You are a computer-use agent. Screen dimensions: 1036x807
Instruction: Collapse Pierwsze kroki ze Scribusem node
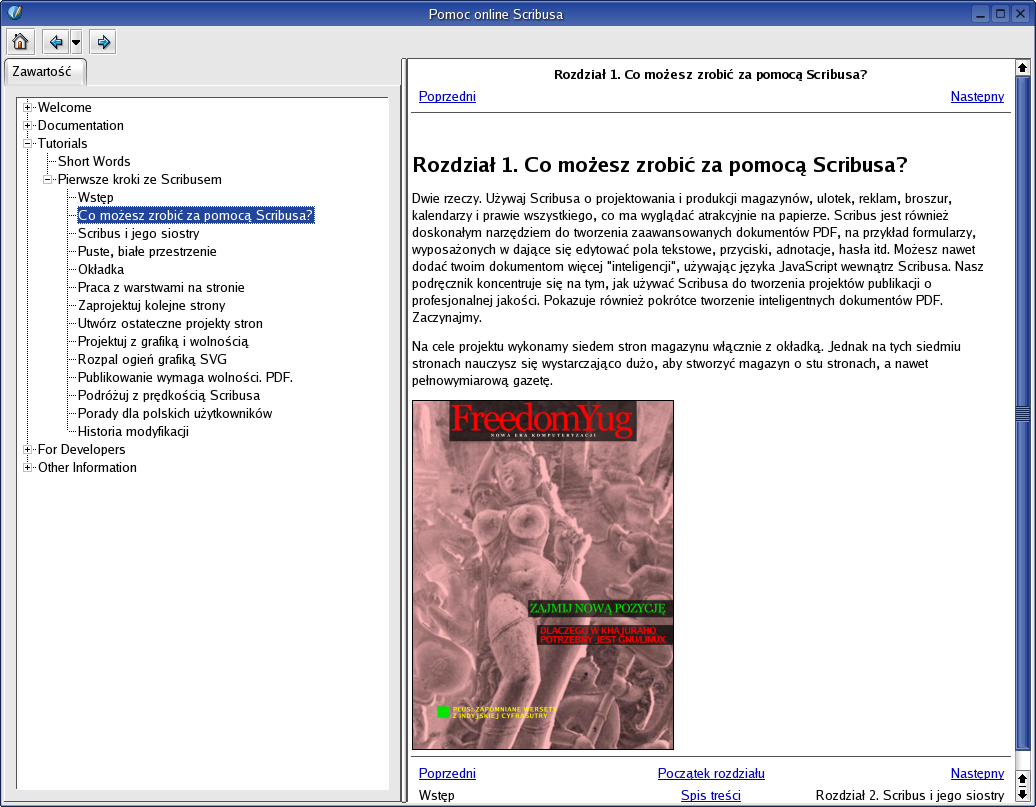click(x=48, y=180)
